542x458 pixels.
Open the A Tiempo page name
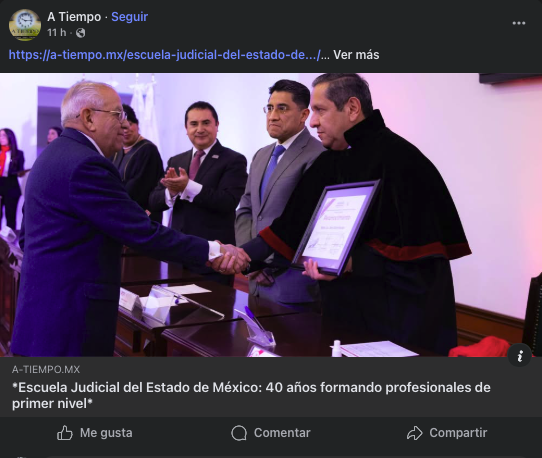(x=74, y=17)
